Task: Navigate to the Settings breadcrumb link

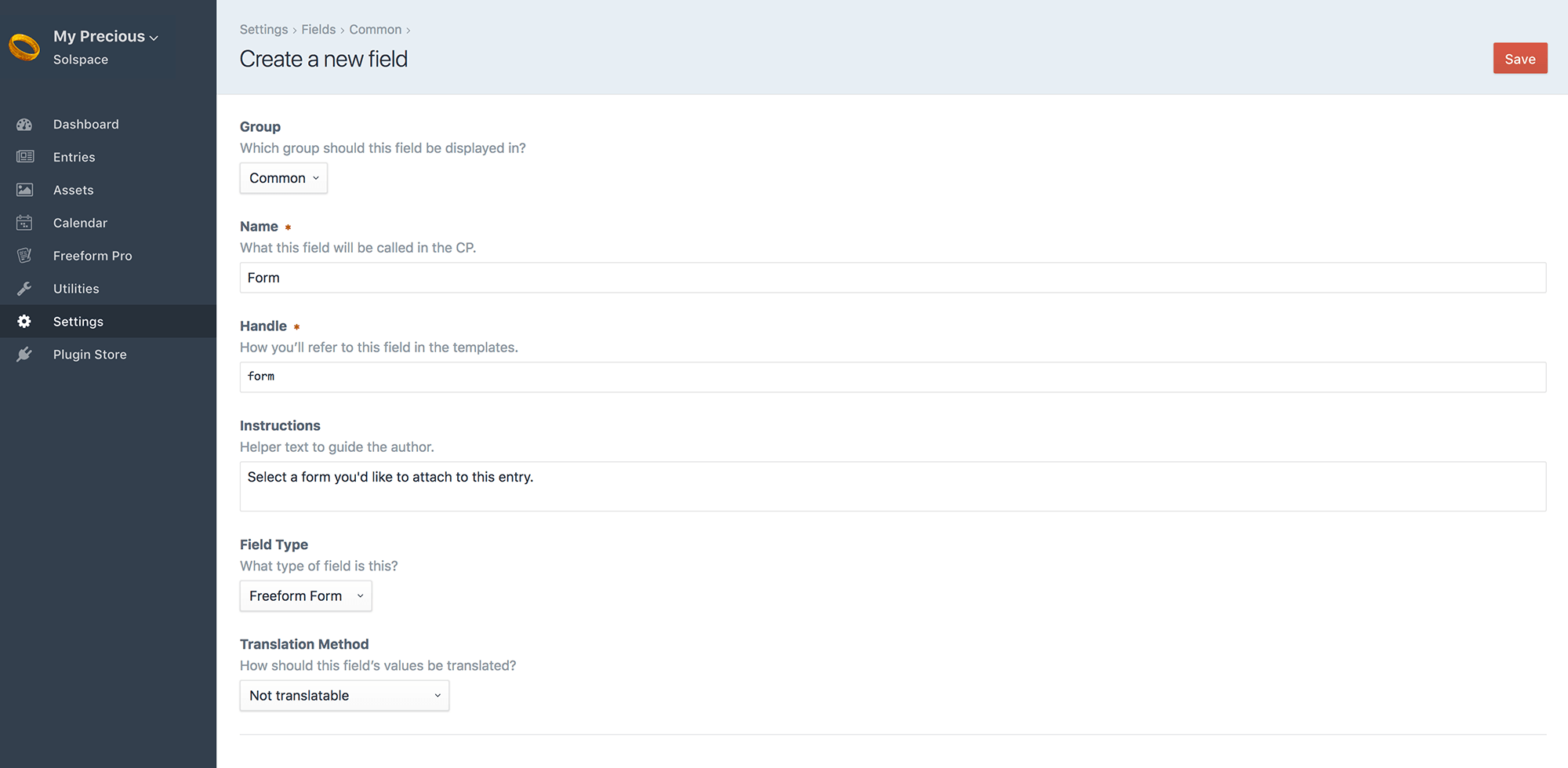Action: [263, 30]
